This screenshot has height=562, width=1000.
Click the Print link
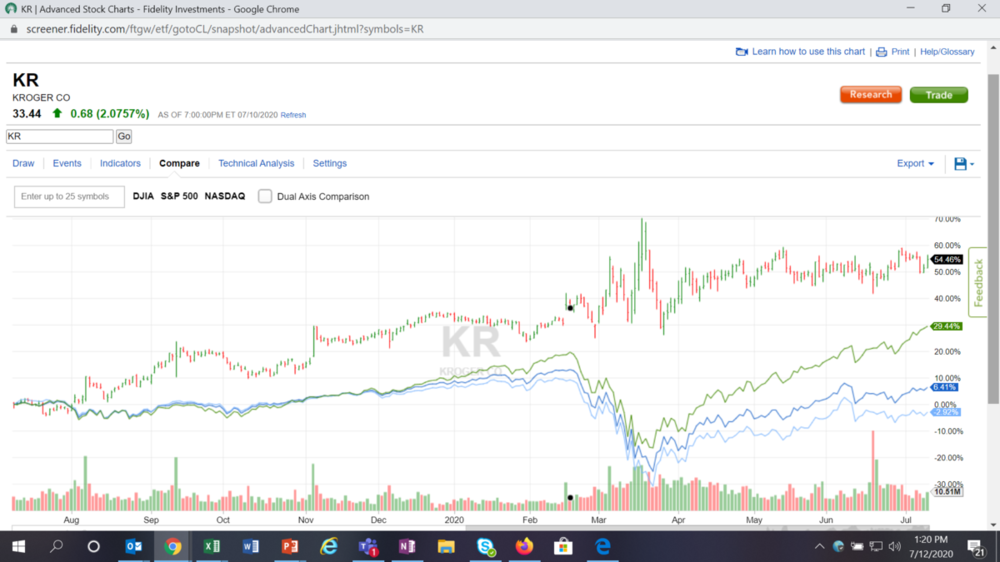tap(900, 52)
